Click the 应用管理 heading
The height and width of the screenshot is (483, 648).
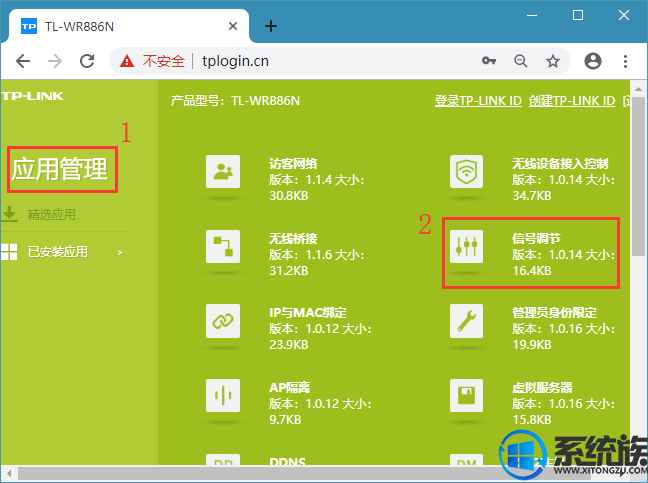(x=60, y=169)
